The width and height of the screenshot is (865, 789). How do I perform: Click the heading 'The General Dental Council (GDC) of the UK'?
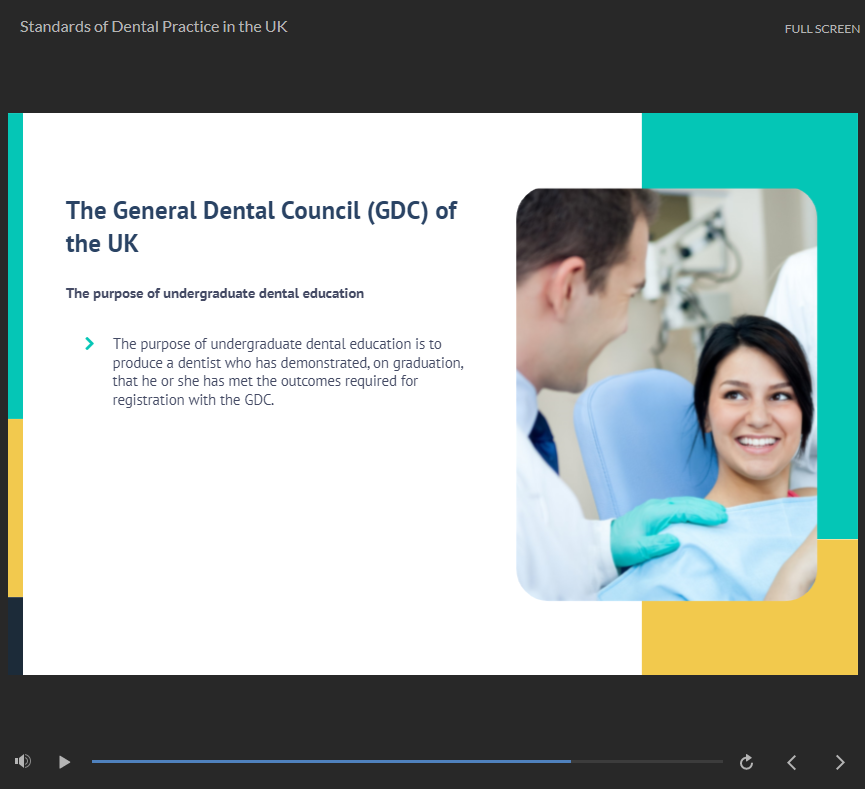(261, 227)
